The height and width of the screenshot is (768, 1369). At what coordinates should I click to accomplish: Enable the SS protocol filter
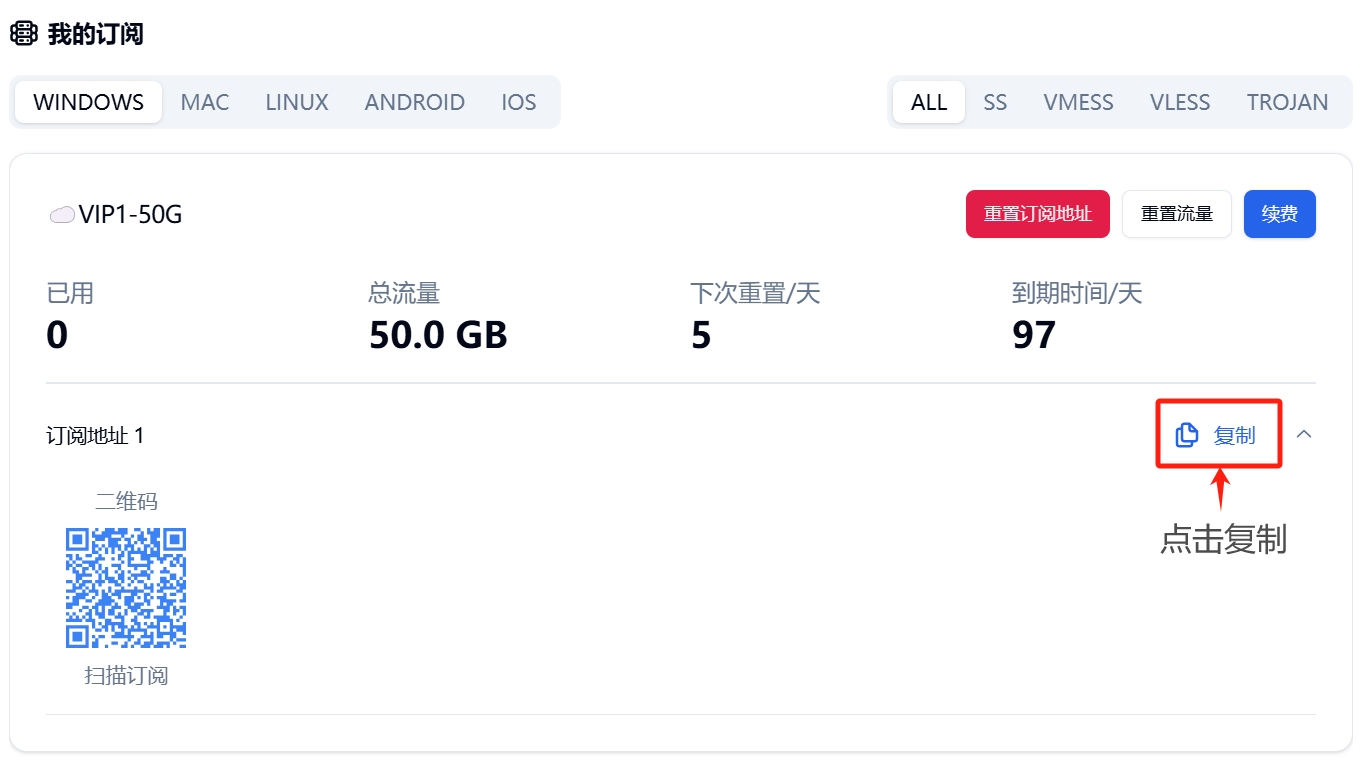tap(995, 101)
